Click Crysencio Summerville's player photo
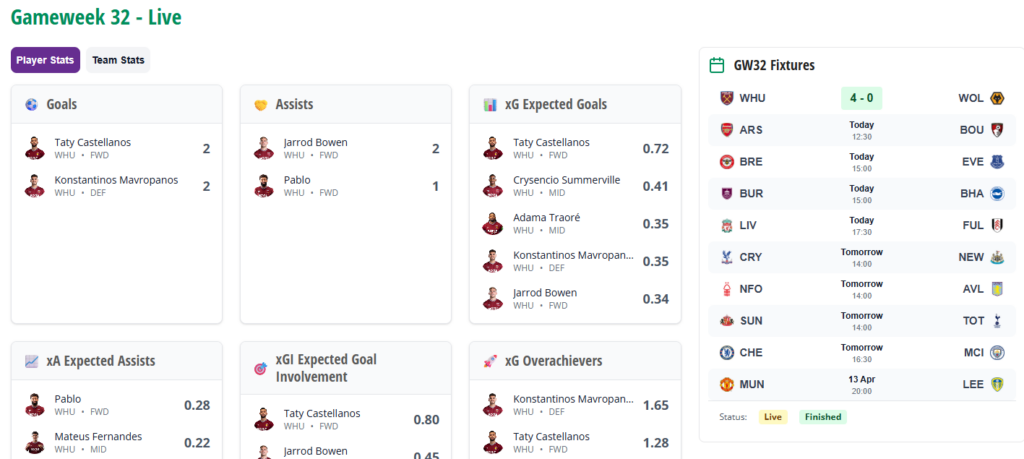This screenshot has width=1024, height=459. [492, 186]
